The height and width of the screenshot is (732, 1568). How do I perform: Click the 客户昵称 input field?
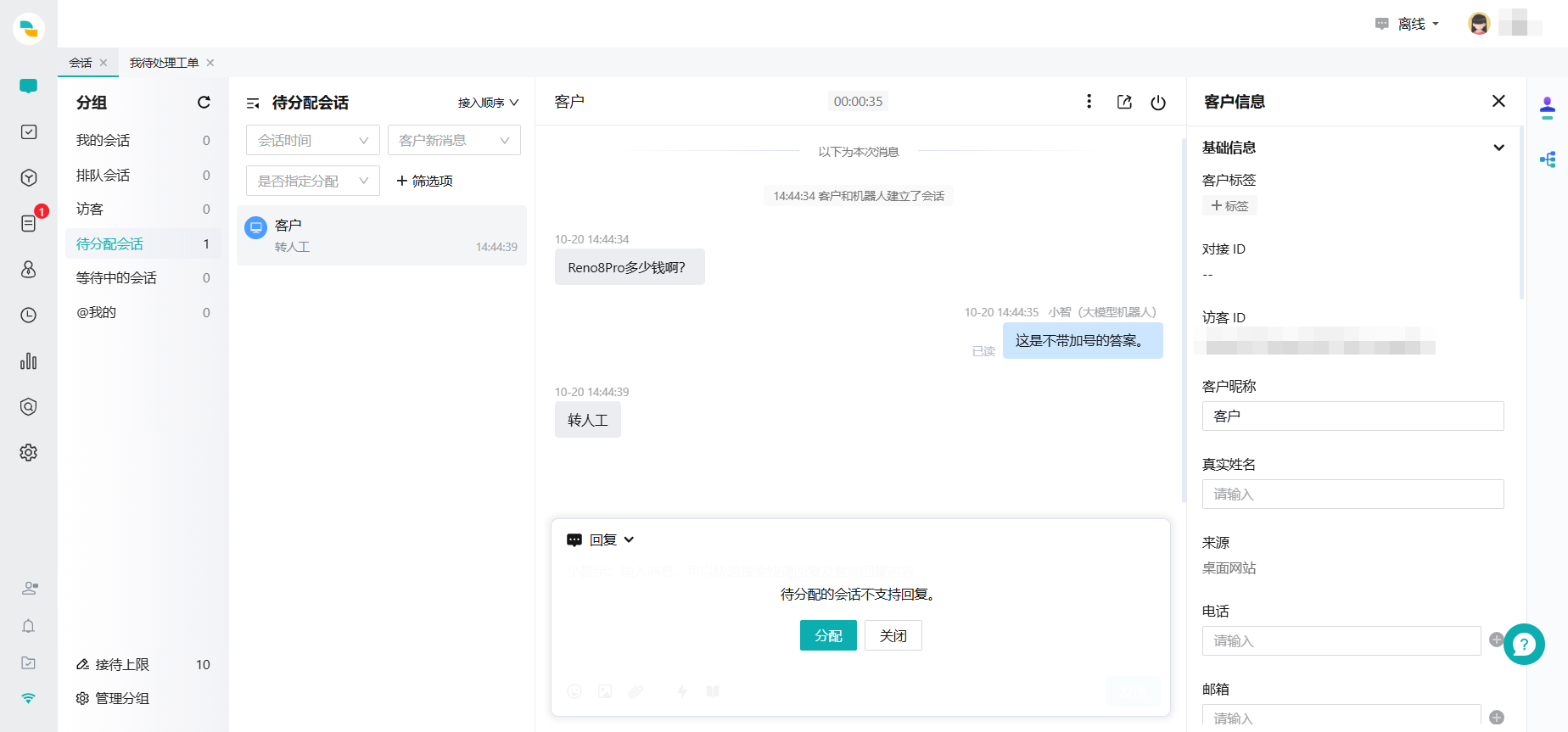pyautogui.click(x=1352, y=416)
